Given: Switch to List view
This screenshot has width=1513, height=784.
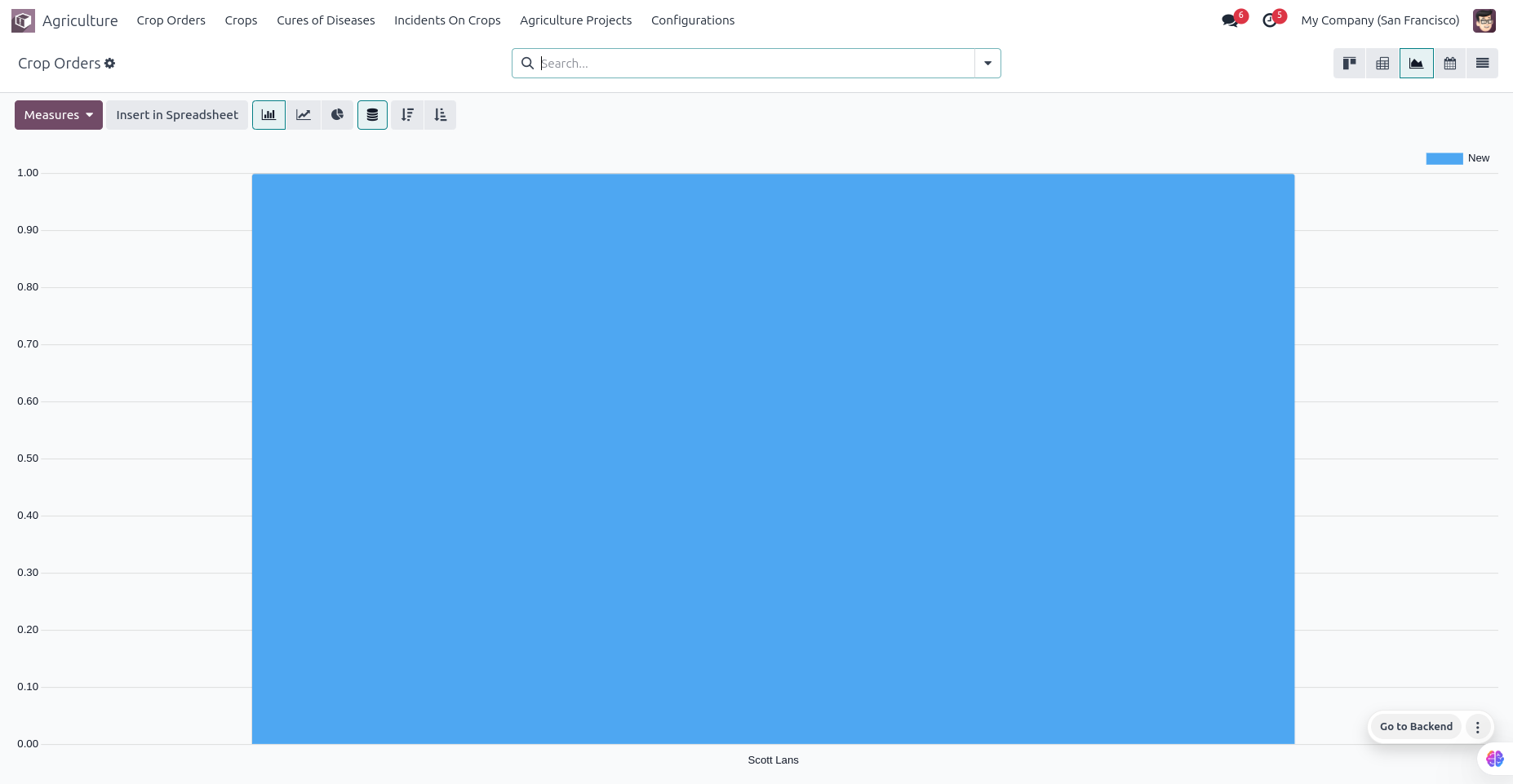Looking at the screenshot, I should (1482, 64).
